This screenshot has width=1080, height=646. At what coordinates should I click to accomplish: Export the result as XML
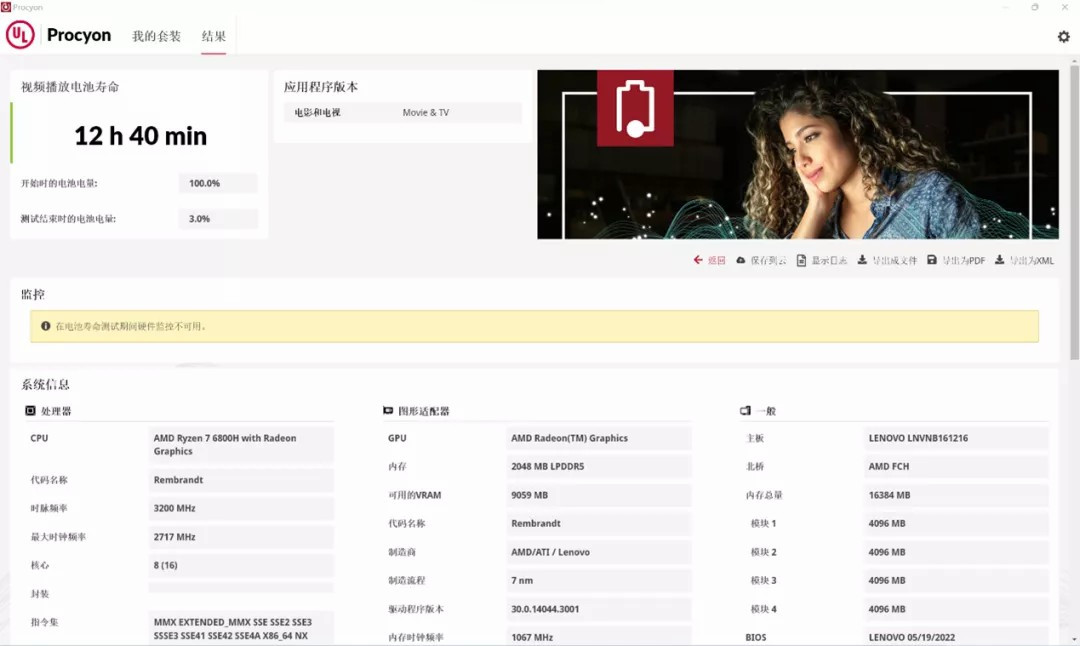(1024, 260)
